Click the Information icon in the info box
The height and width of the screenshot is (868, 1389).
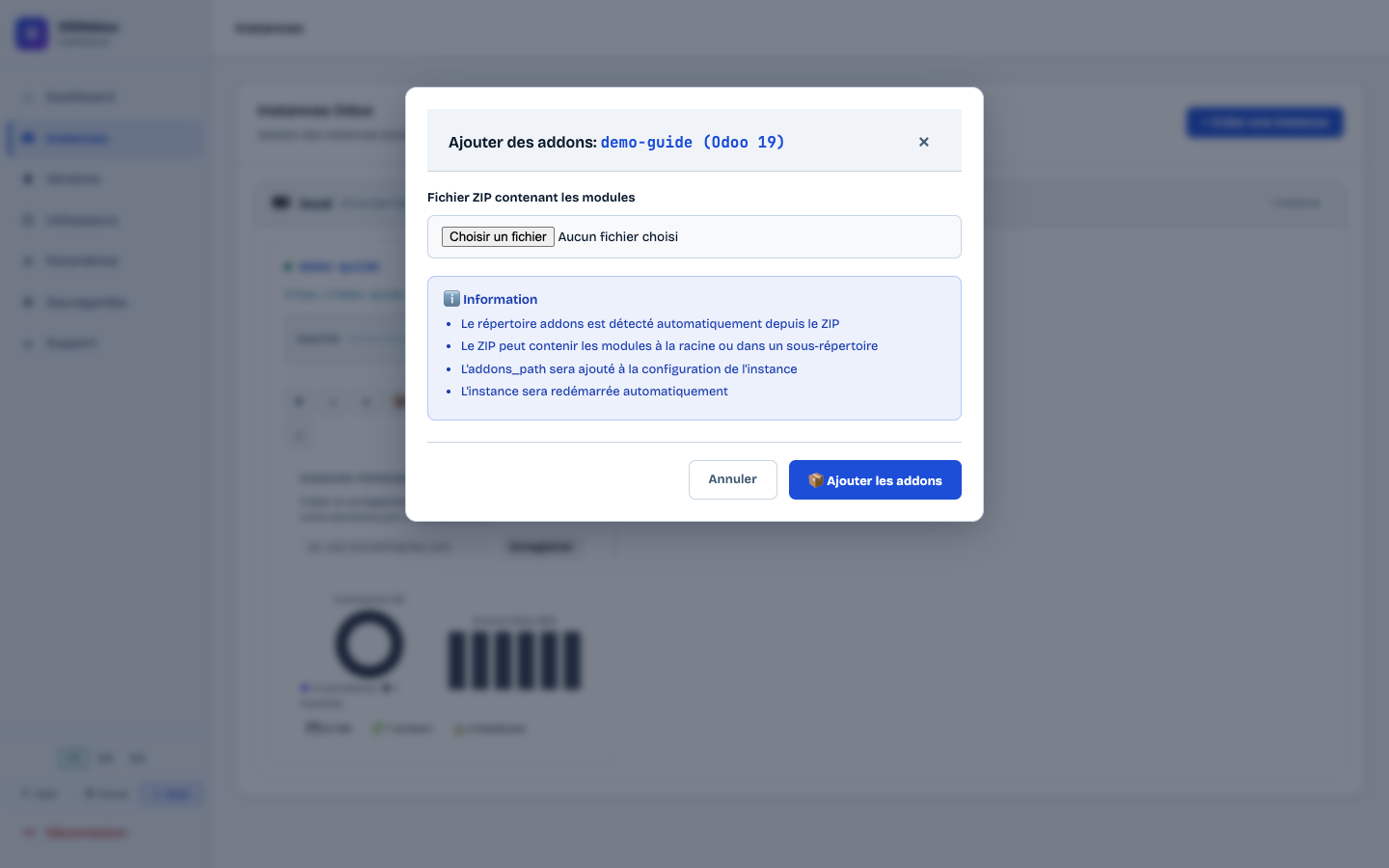click(x=451, y=299)
